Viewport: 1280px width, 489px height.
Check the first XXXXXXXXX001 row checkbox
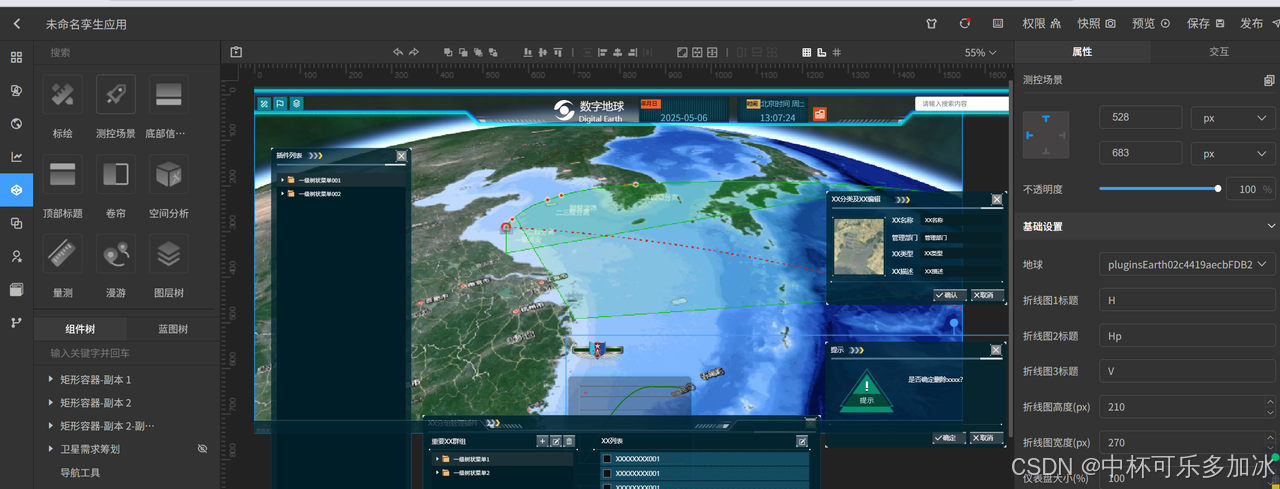(606, 459)
